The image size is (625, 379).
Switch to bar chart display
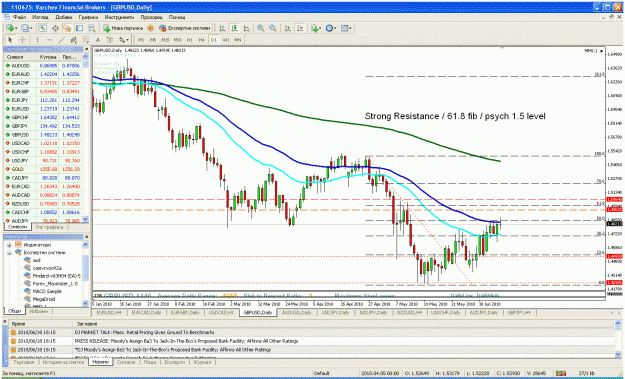(222, 28)
